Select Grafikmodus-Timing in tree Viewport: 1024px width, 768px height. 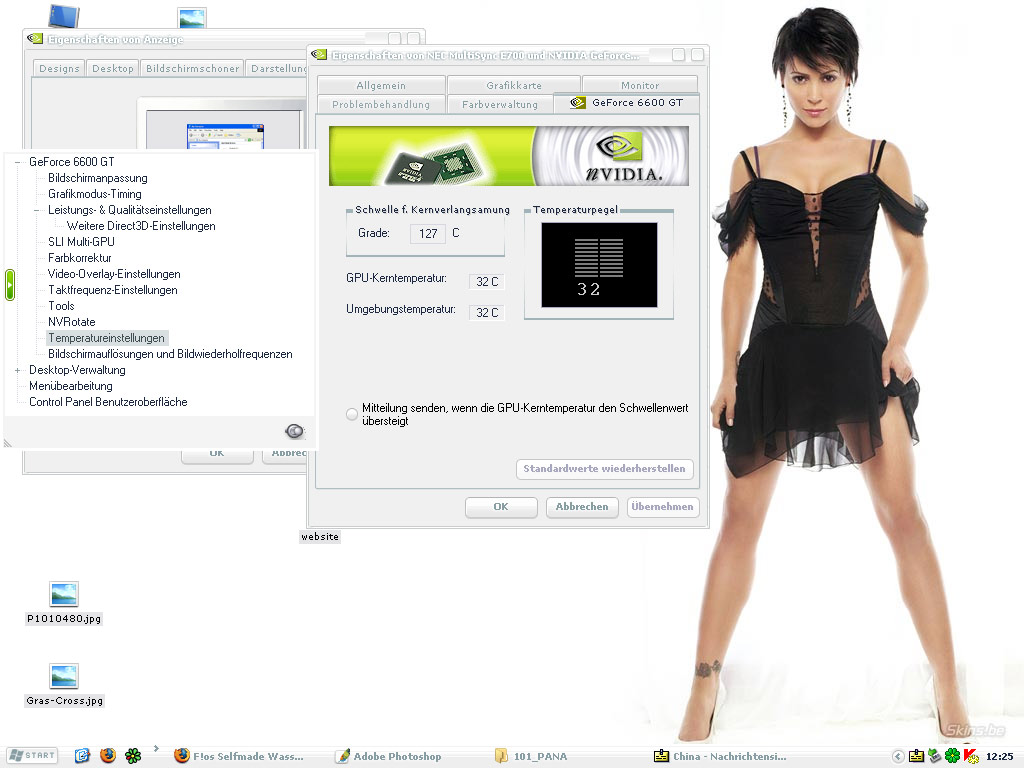95,194
